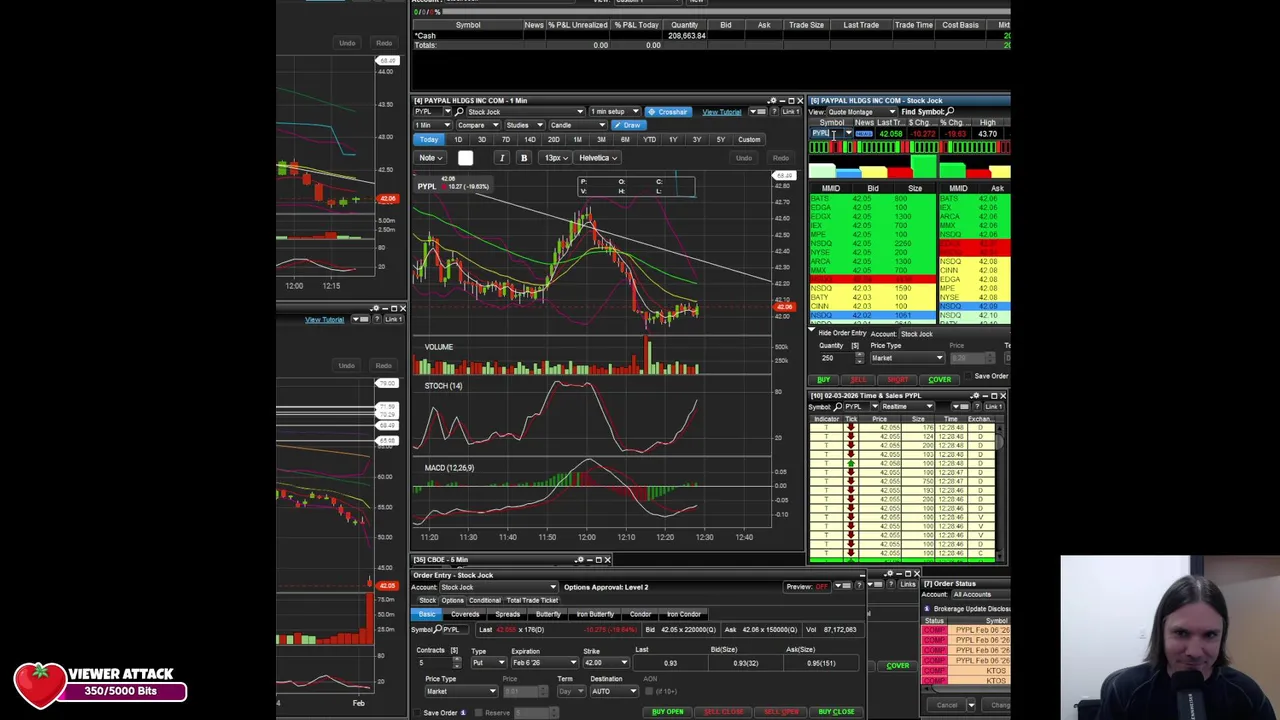This screenshot has height=720, width=1280.
Task: Toggle the Preview OFF switch in Order Entry
Action: 807,586
